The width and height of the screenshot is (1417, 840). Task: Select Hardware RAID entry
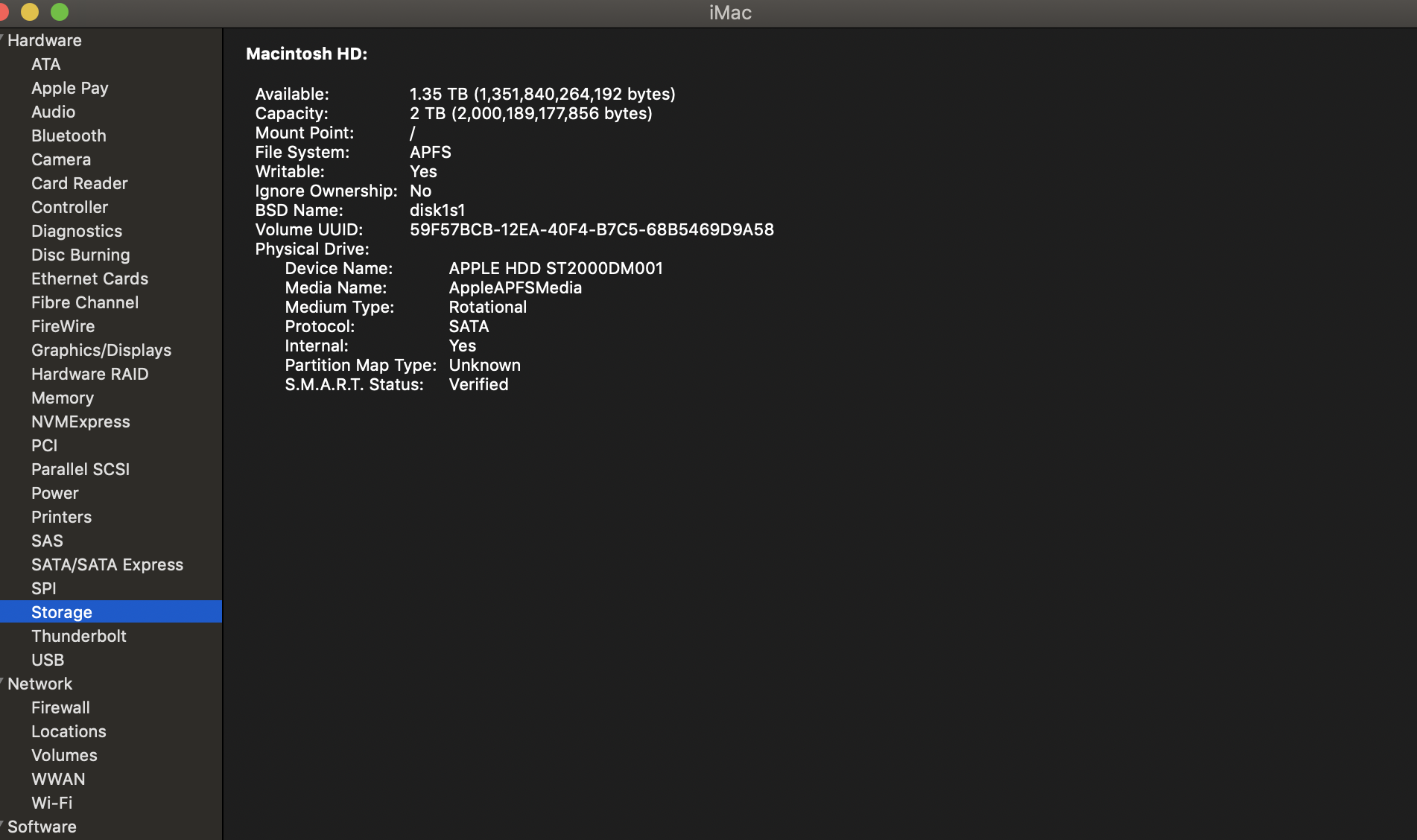click(89, 374)
